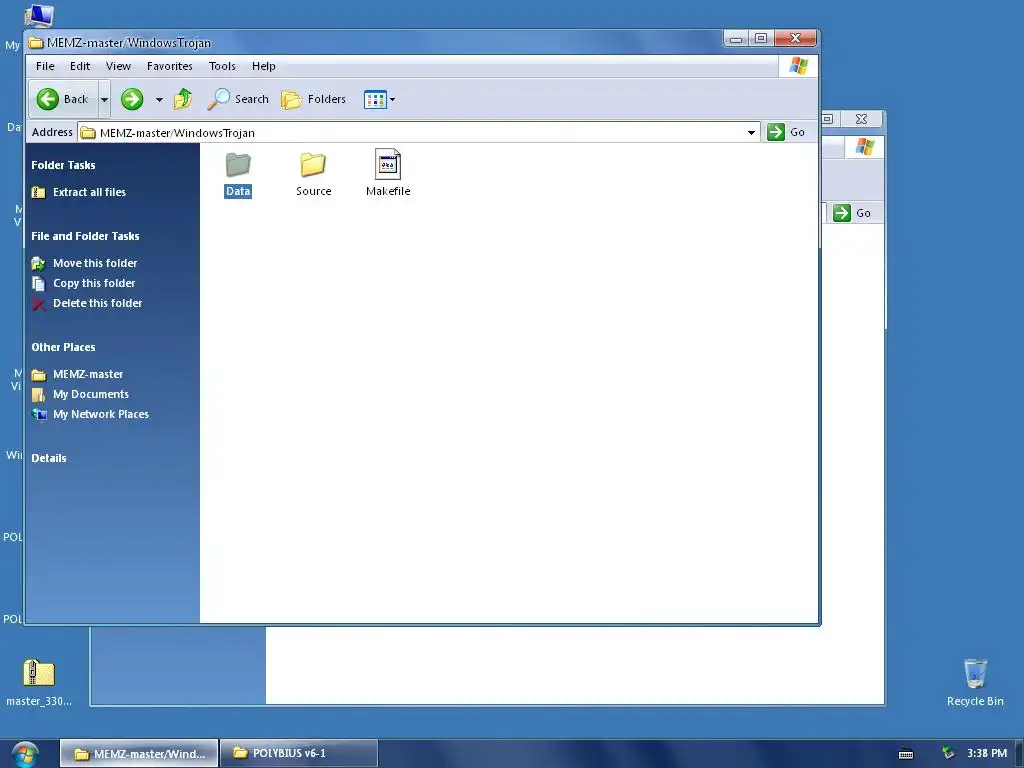Switch to MEMZ-master/Wind... taskbar button
1024x768 pixels.
pos(139,754)
